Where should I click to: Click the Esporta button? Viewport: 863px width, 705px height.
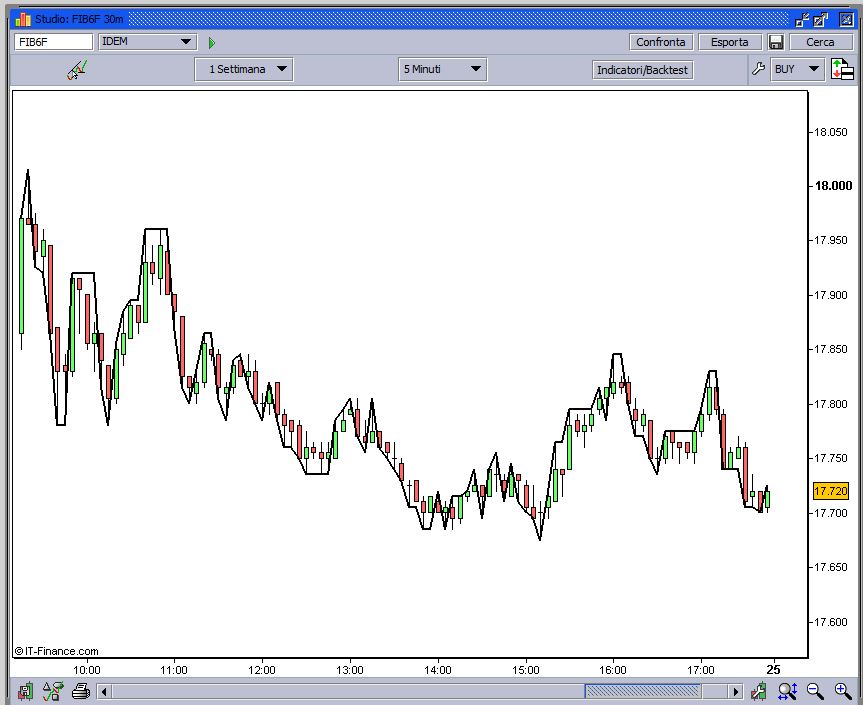tap(729, 42)
